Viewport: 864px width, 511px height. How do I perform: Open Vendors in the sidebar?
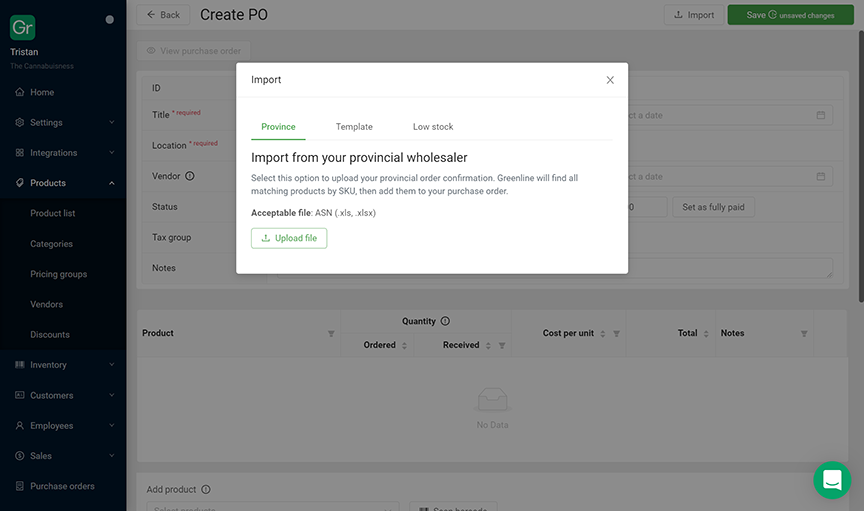tap(46, 304)
